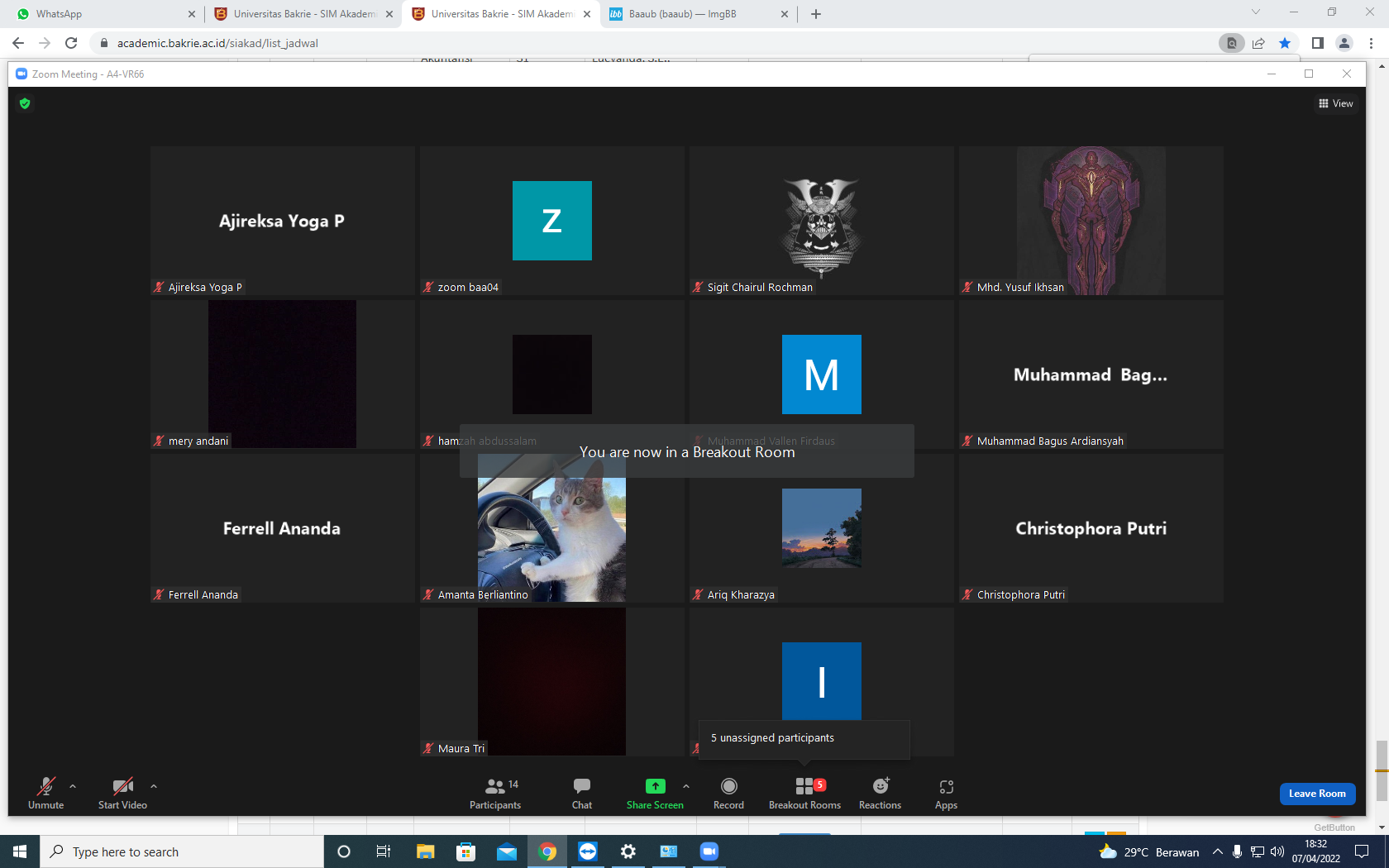Click weather widget showing 29°C Berawan
This screenshot has height=868, width=1389.
pyautogui.click(x=1148, y=851)
